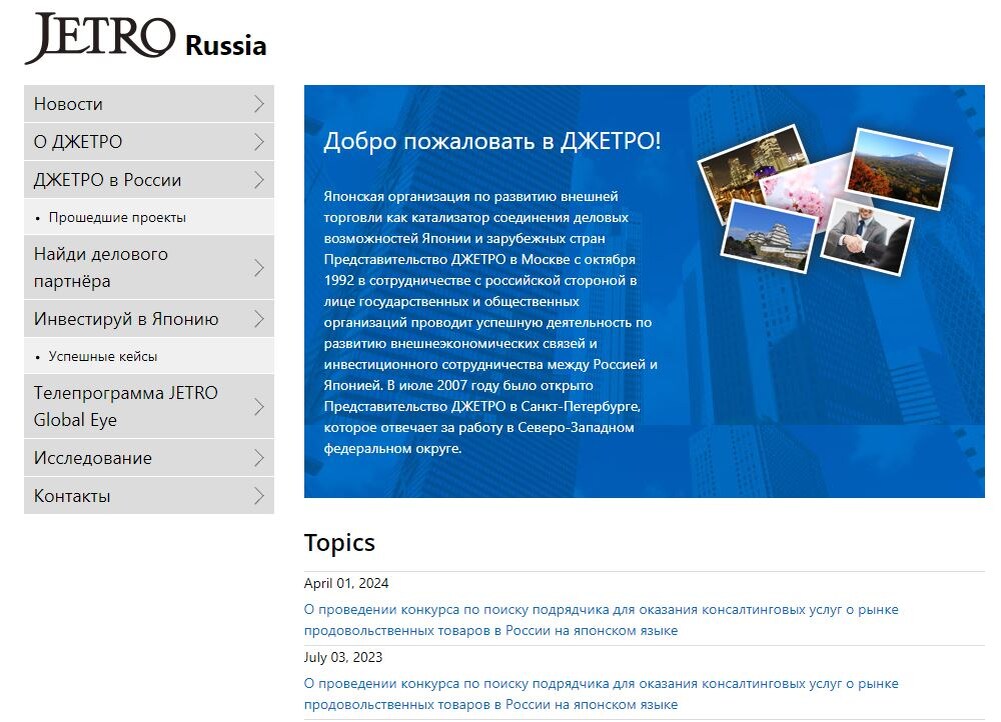Viewport: 1001px width, 722px height.
Task: Open the О ДЖЕТРО menu item
Action: click(x=149, y=142)
